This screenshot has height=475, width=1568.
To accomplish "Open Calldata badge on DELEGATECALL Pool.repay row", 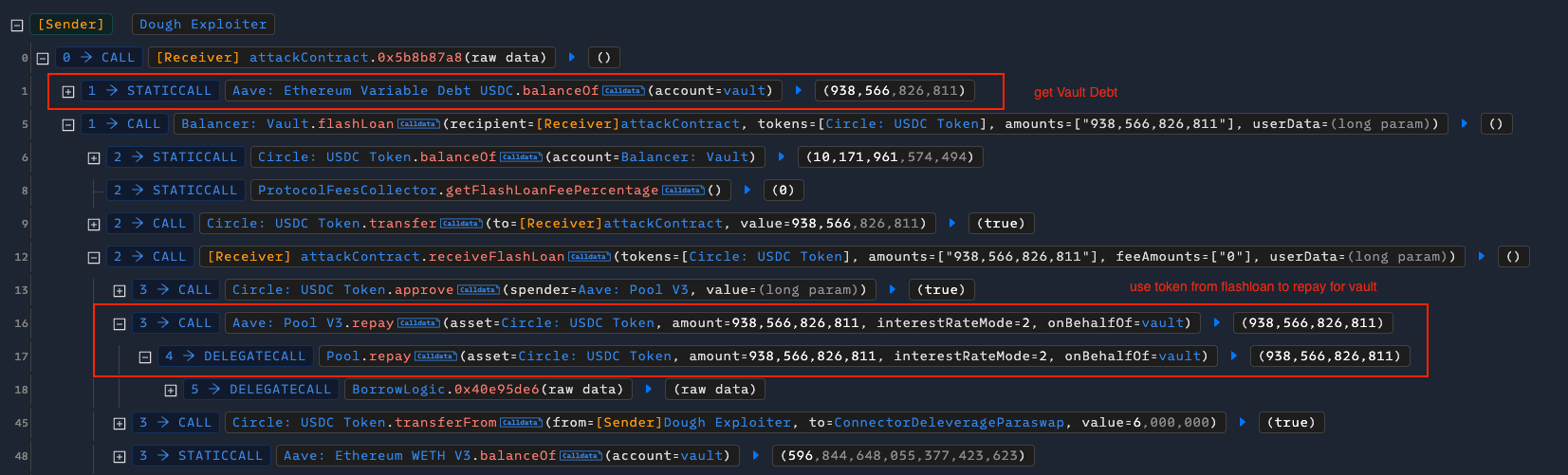I will [x=435, y=356].
